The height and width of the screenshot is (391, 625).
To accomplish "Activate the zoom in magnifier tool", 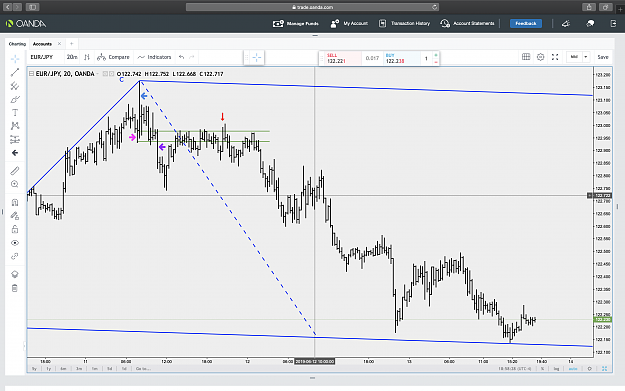I will pyautogui.click(x=15, y=184).
